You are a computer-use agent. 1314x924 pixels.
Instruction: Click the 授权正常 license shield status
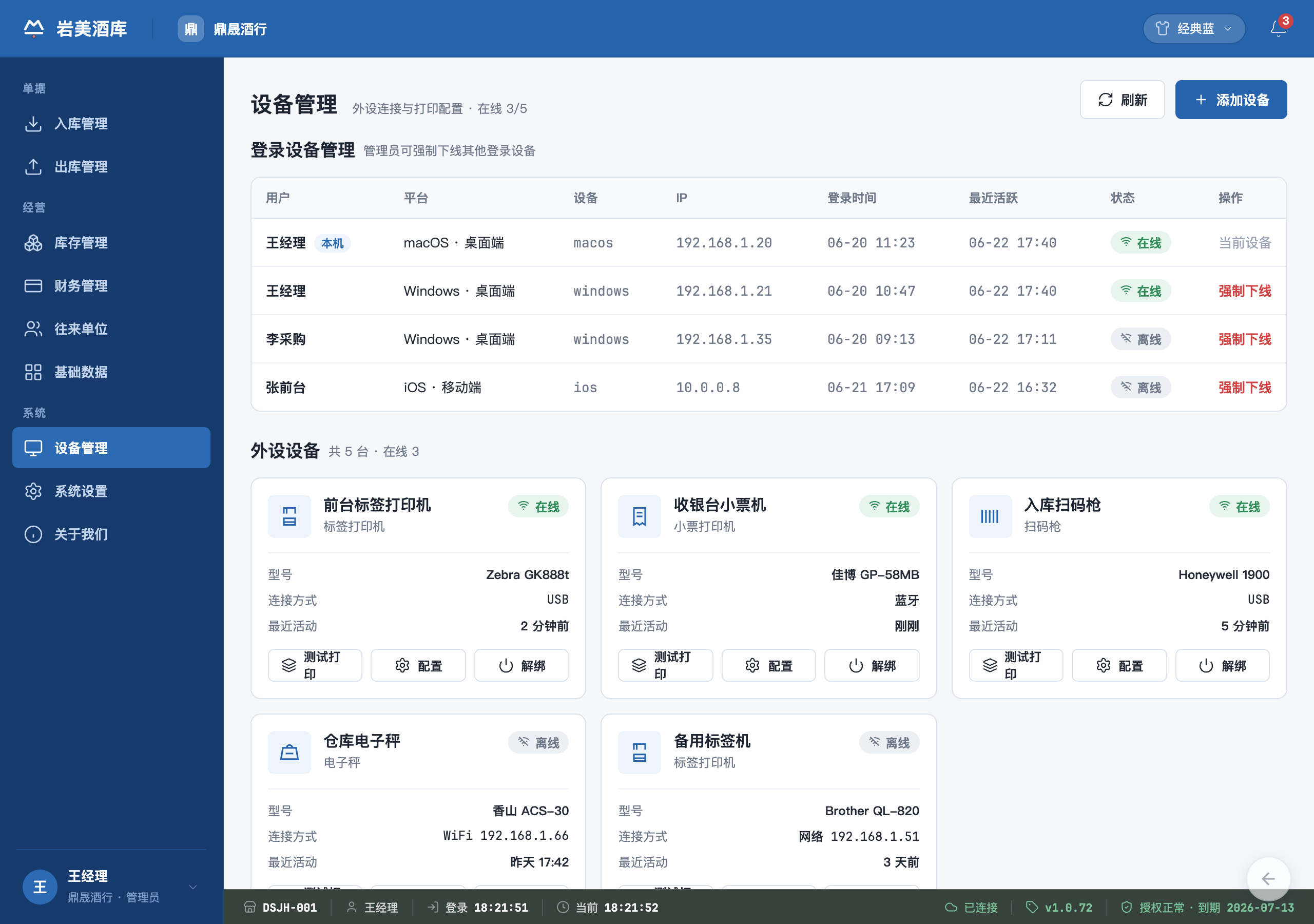(1207, 908)
